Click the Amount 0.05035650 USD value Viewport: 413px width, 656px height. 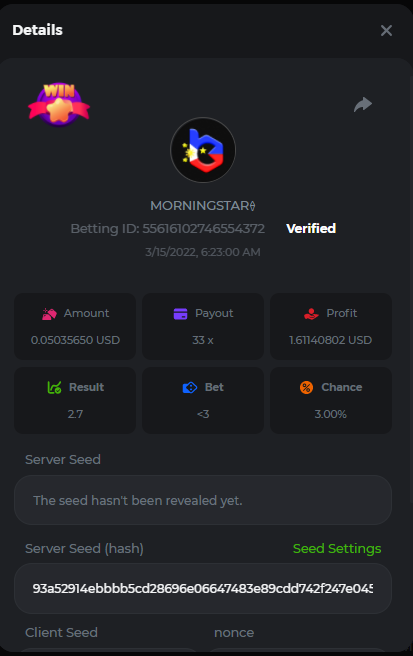[75, 340]
